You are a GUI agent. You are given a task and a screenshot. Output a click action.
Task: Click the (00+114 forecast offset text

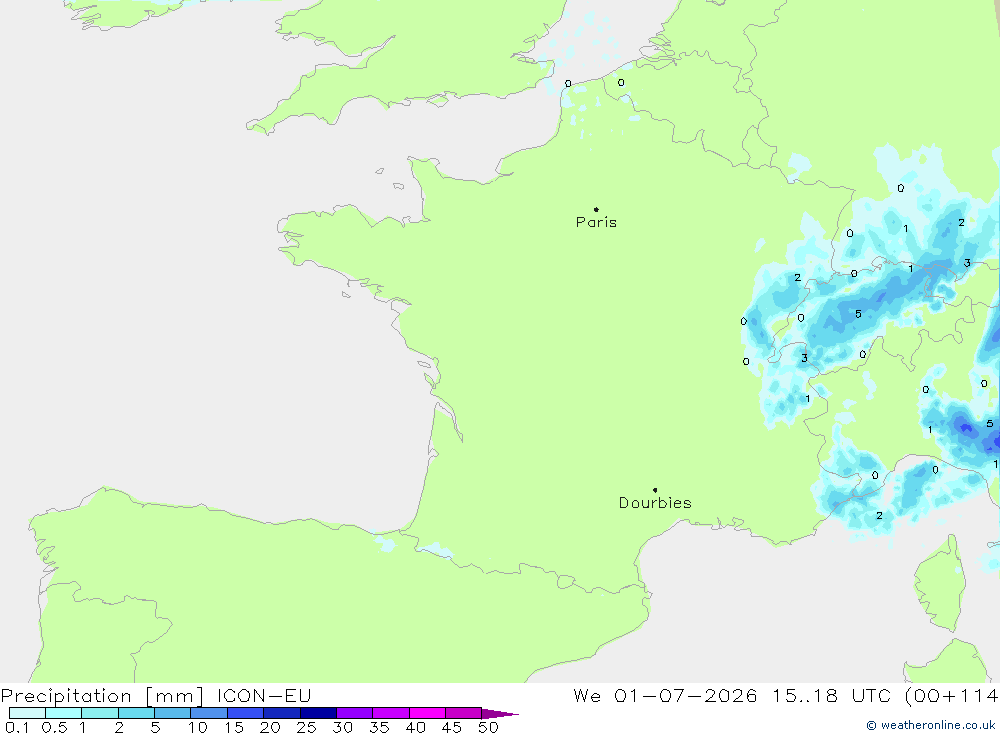click(x=951, y=696)
